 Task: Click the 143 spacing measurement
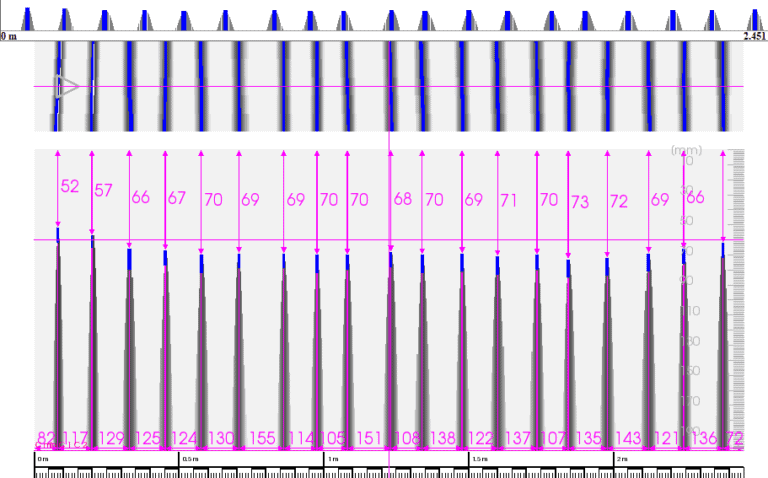tap(629, 438)
